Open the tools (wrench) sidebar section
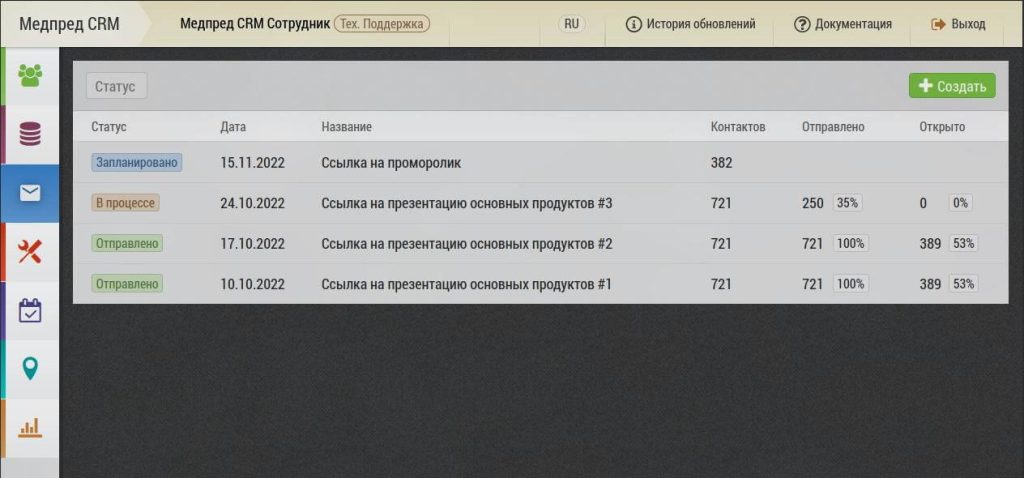 click(30, 252)
